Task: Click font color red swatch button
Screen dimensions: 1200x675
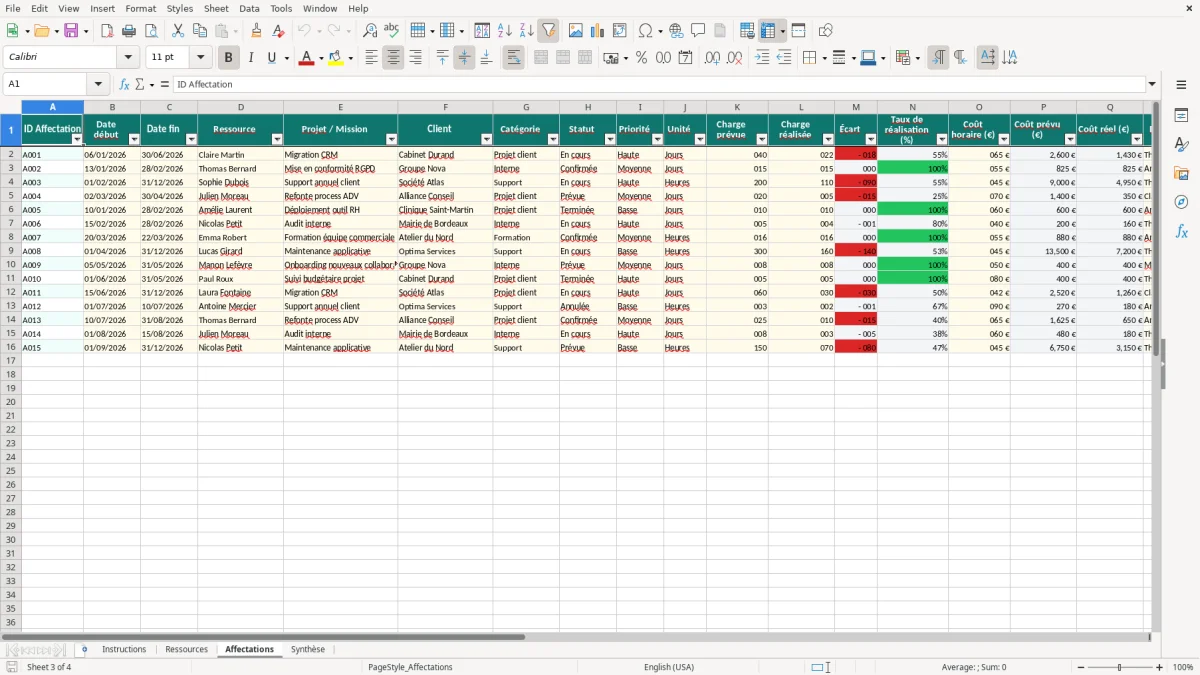Action: click(x=306, y=58)
